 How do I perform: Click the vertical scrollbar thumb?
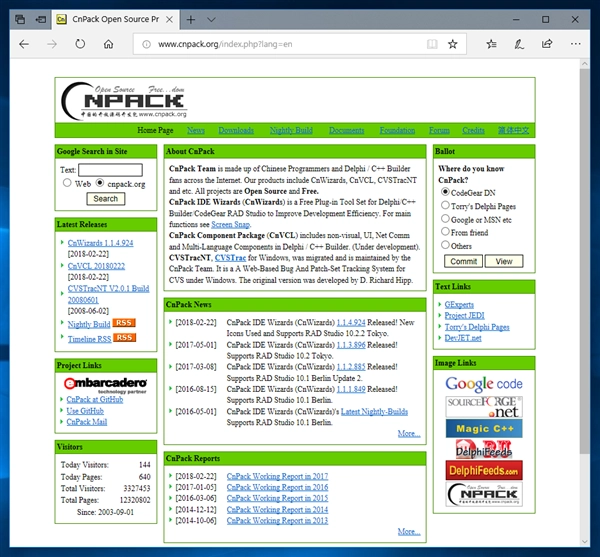584,261
